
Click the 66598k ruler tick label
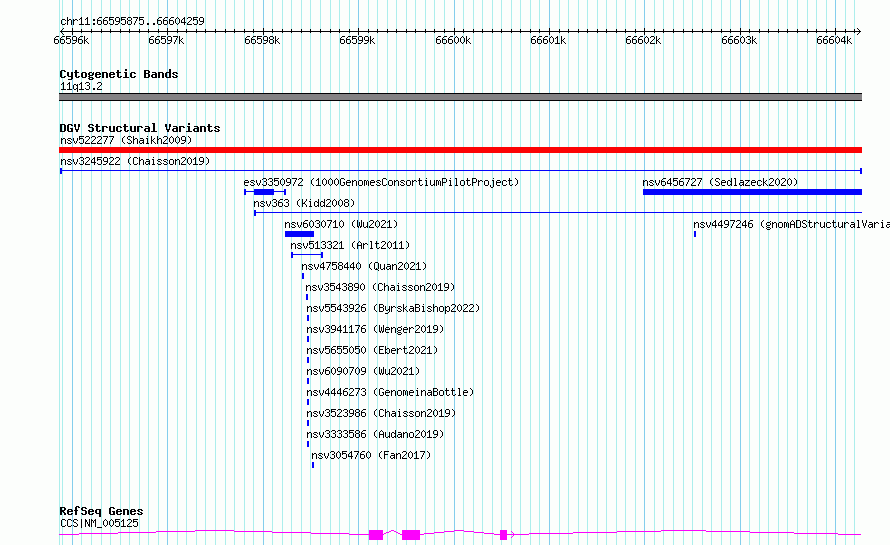pyautogui.click(x=262, y=40)
